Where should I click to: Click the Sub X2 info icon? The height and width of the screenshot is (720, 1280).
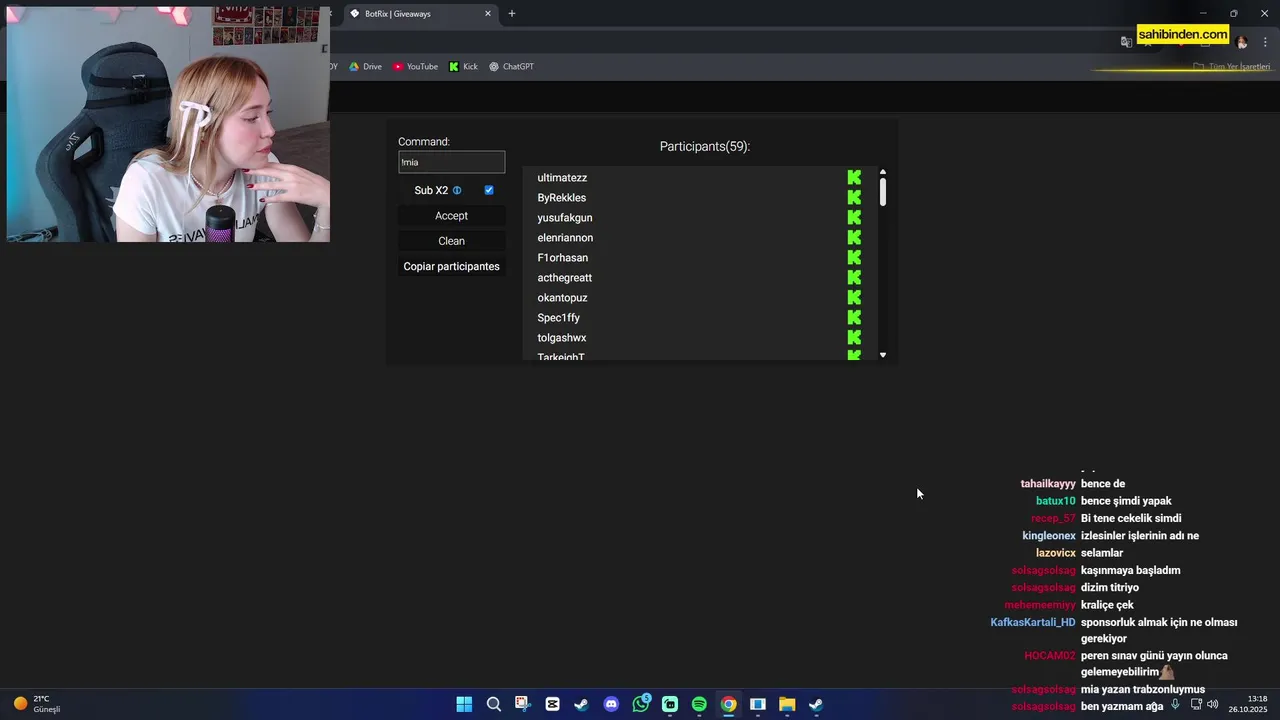click(457, 190)
